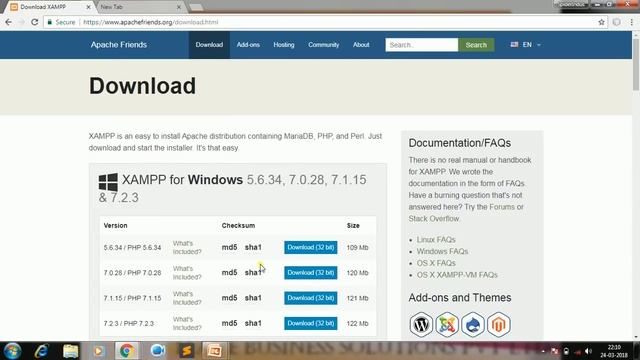
Task: Open OS X XAMPP-VM FAQs link
Action: (x=457, y=275)
